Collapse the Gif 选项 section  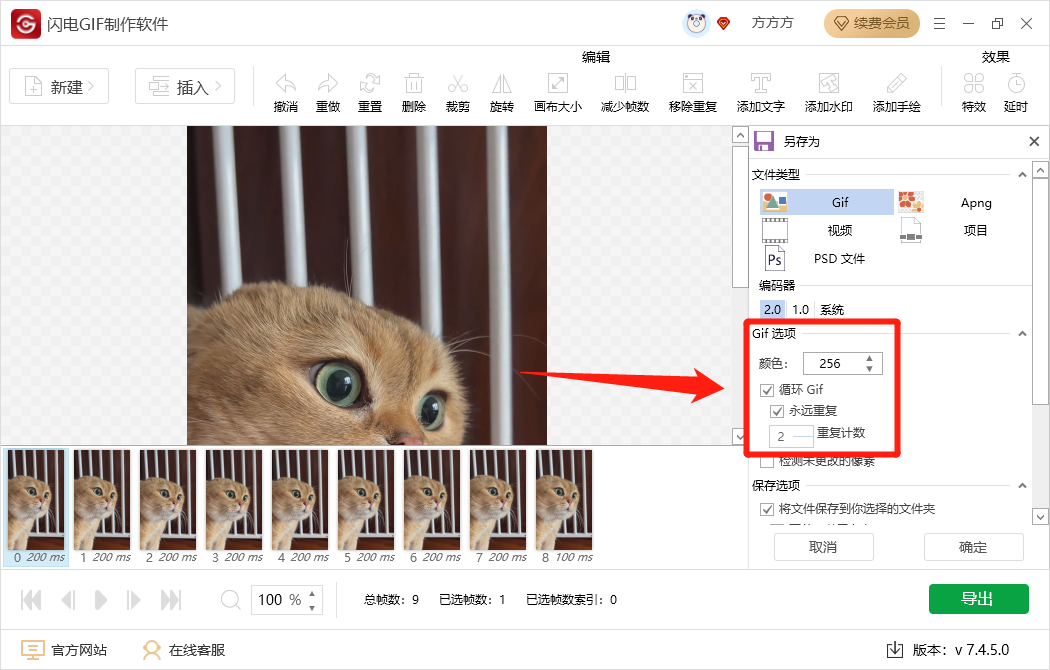coord(1022,334)
